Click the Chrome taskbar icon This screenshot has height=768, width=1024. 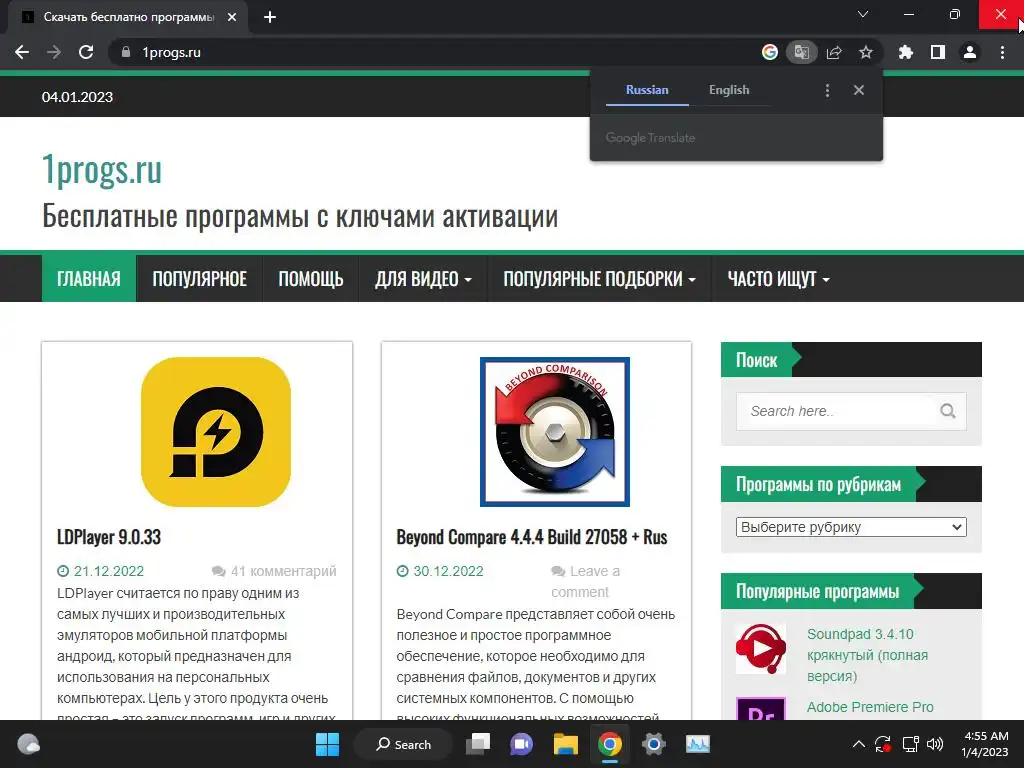pos(609,744)
